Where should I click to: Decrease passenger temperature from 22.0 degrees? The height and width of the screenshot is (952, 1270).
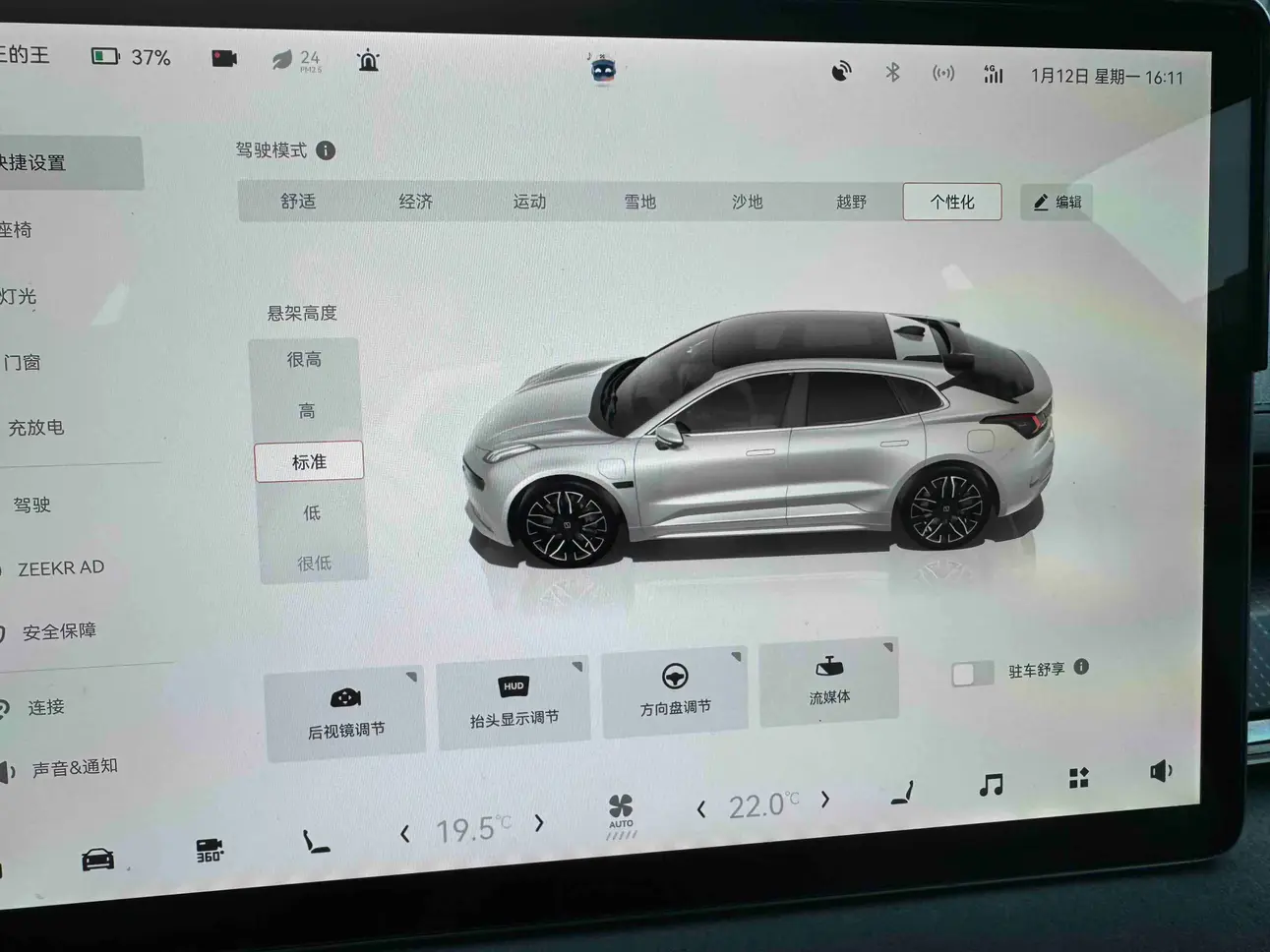(x=700, y=809)
